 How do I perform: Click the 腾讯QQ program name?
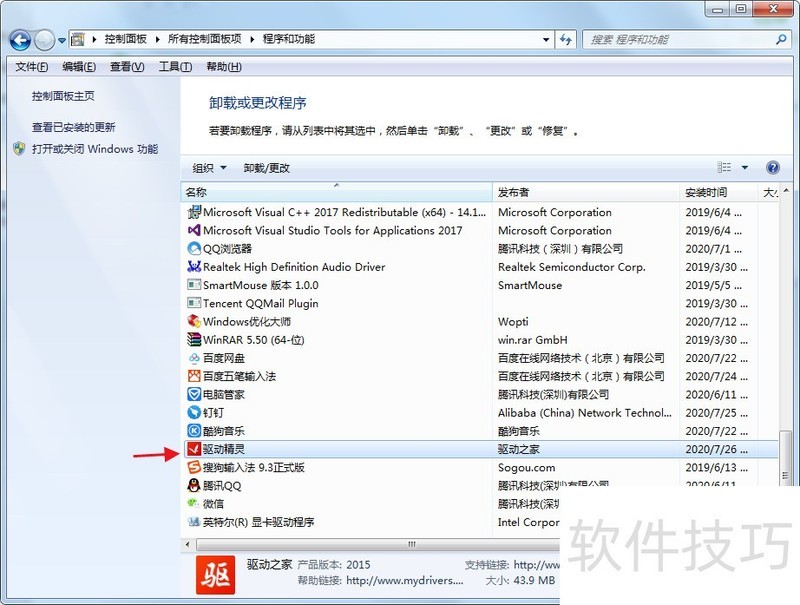tap(222, 486)
